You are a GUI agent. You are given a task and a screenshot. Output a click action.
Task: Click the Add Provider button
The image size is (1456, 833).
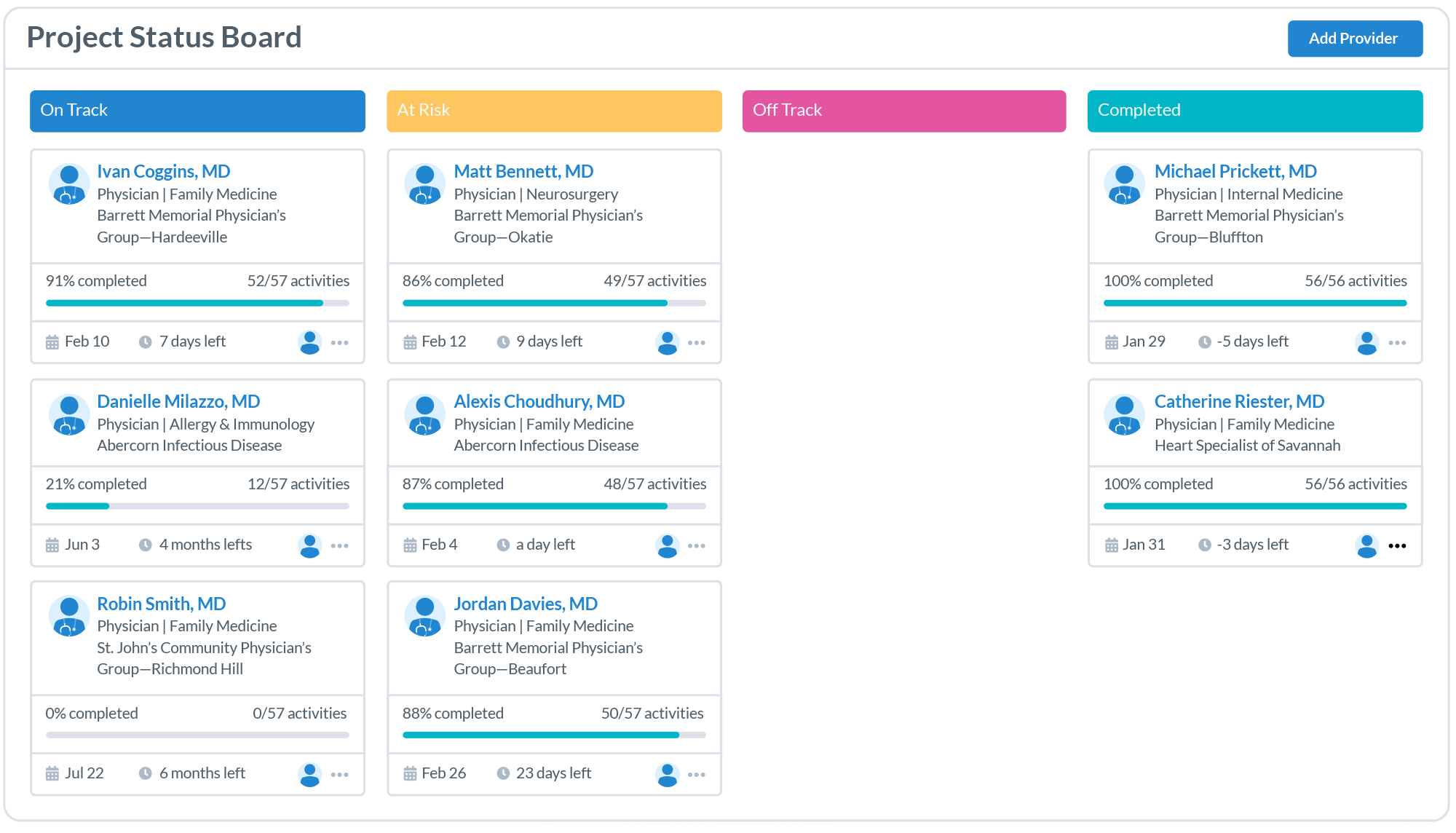pyautogui.click(x=1354, y=39)
